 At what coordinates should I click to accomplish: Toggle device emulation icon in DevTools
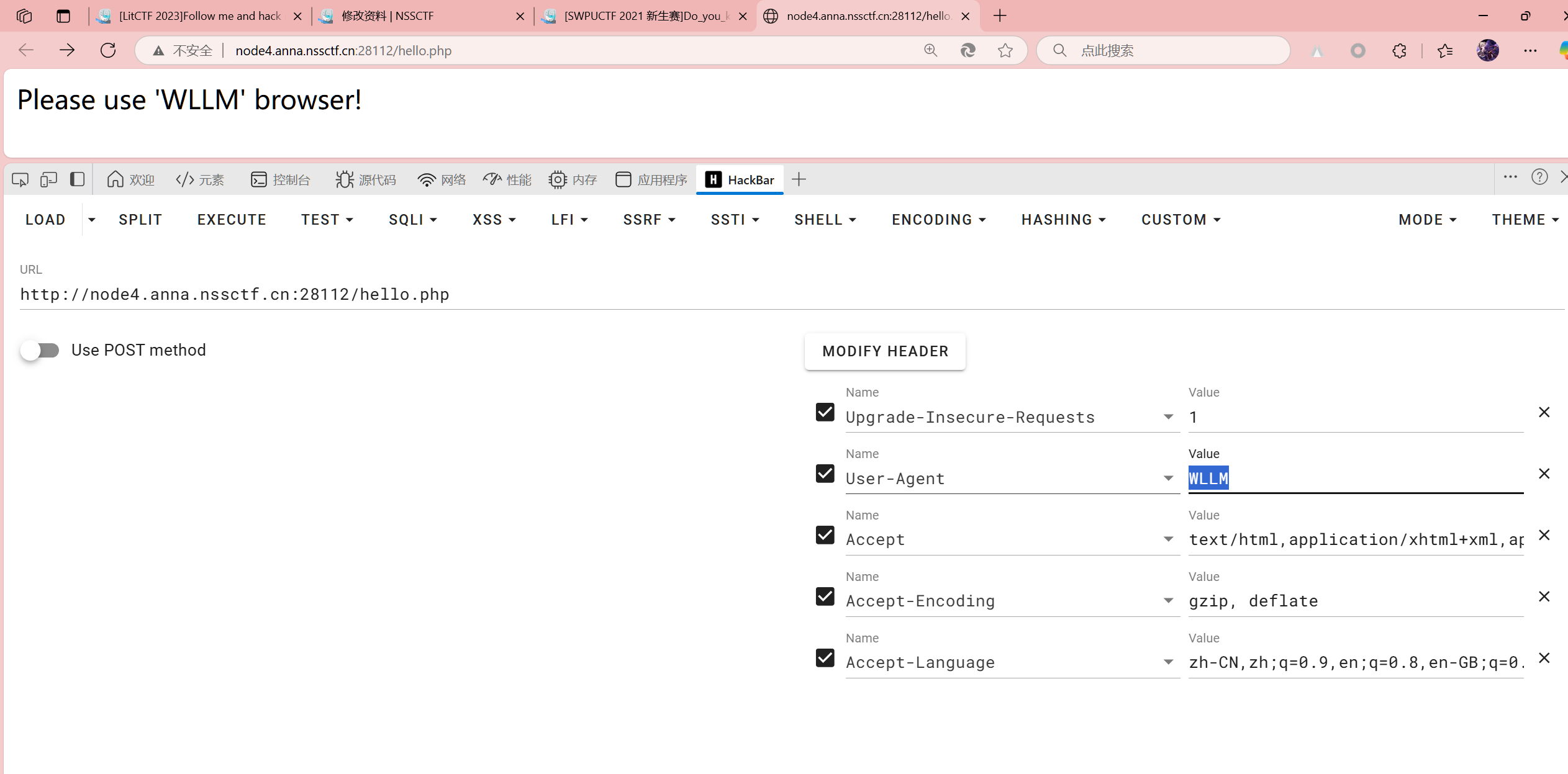48,179
